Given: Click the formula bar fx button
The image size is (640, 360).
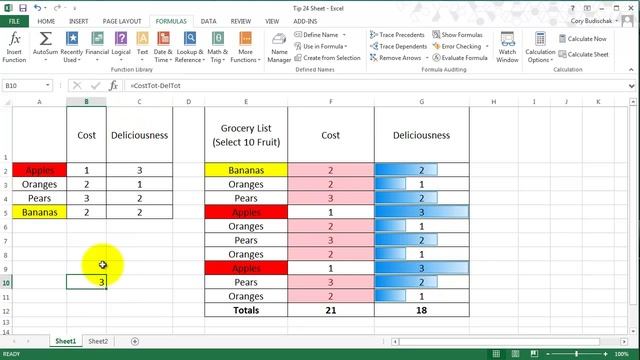Looking at the screenshot, I should coord(113,85).
